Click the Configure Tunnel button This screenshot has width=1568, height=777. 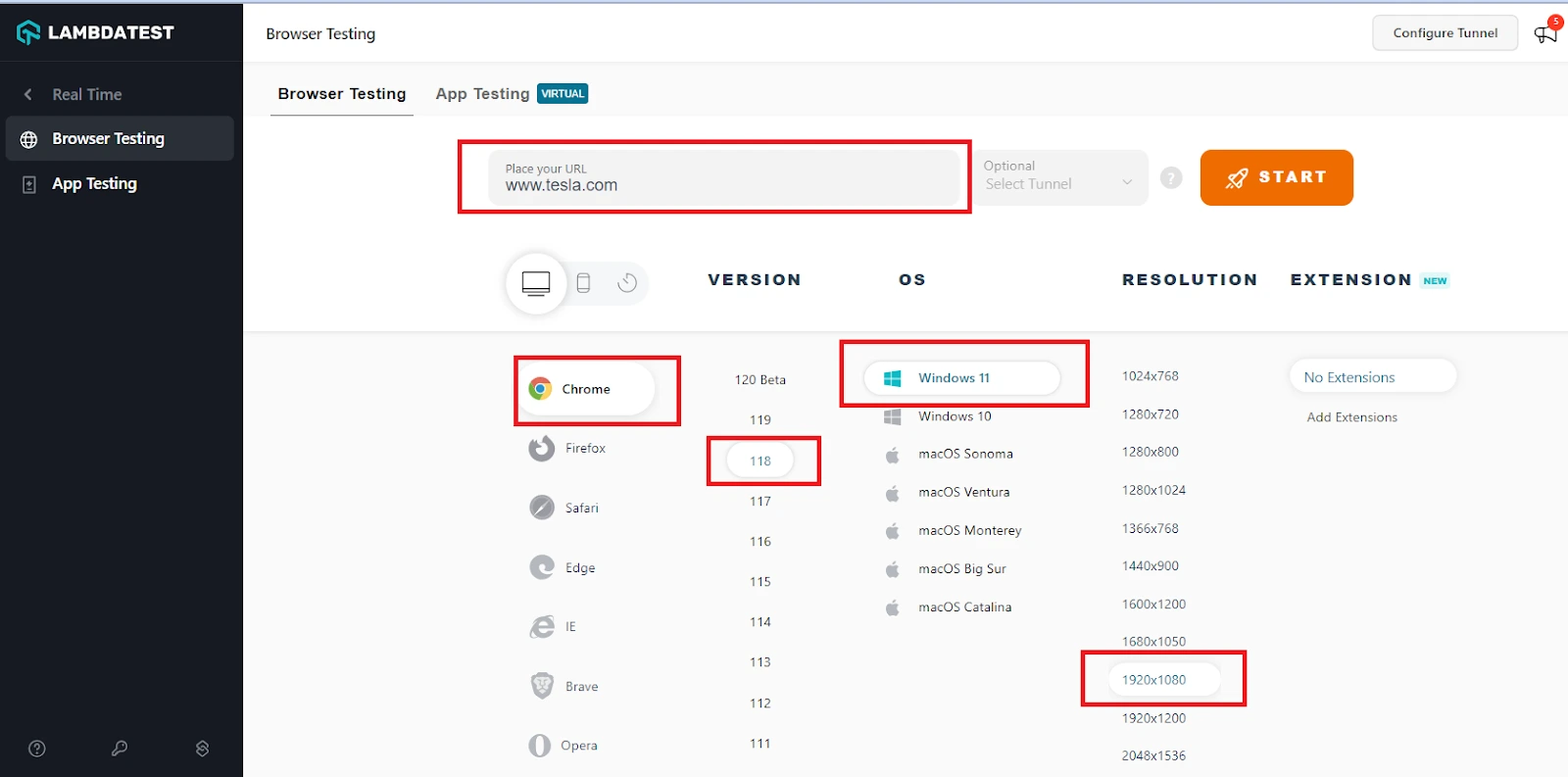coord(1445,32)
